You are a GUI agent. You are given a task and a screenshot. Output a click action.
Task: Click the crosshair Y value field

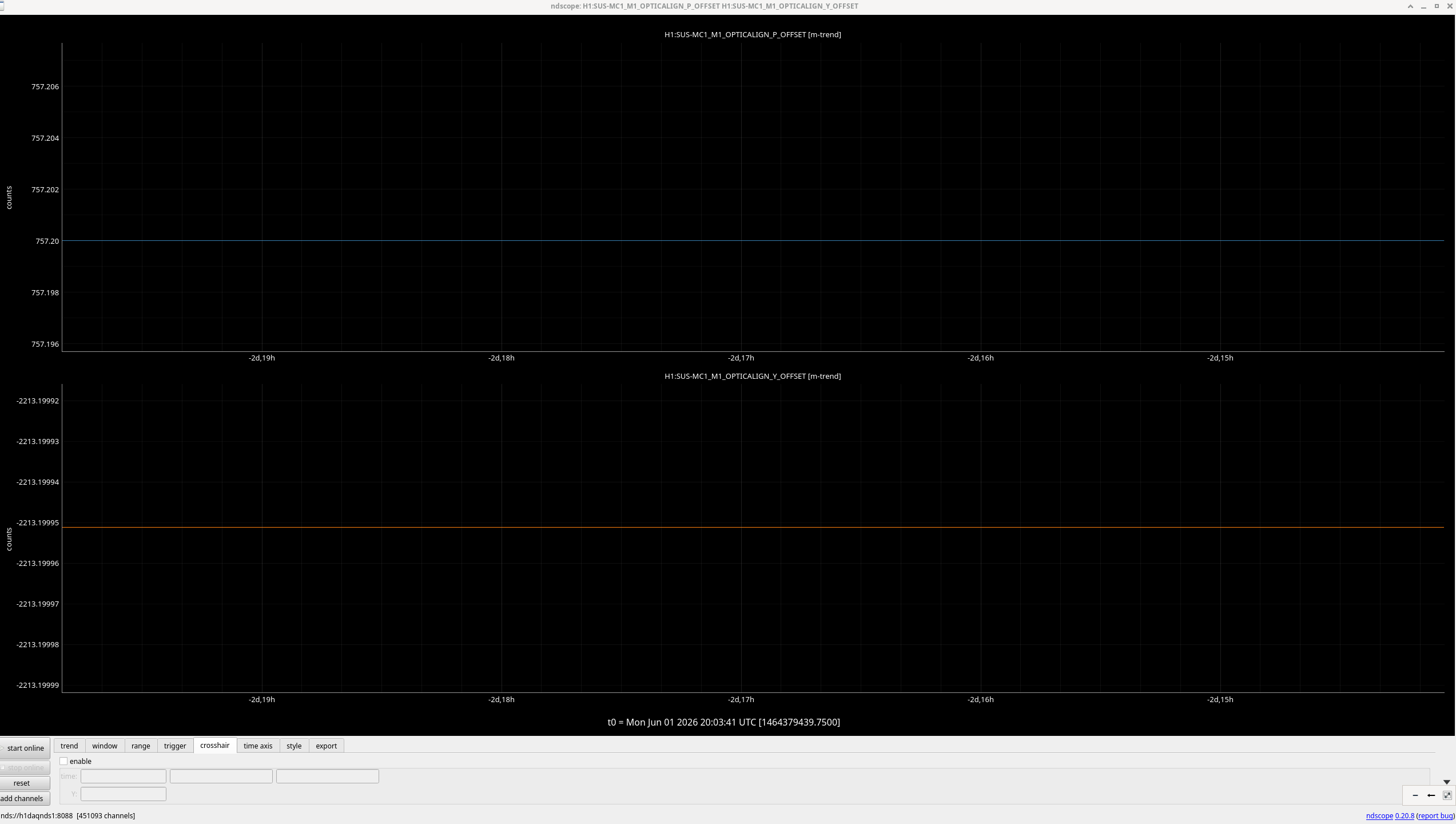124,794
